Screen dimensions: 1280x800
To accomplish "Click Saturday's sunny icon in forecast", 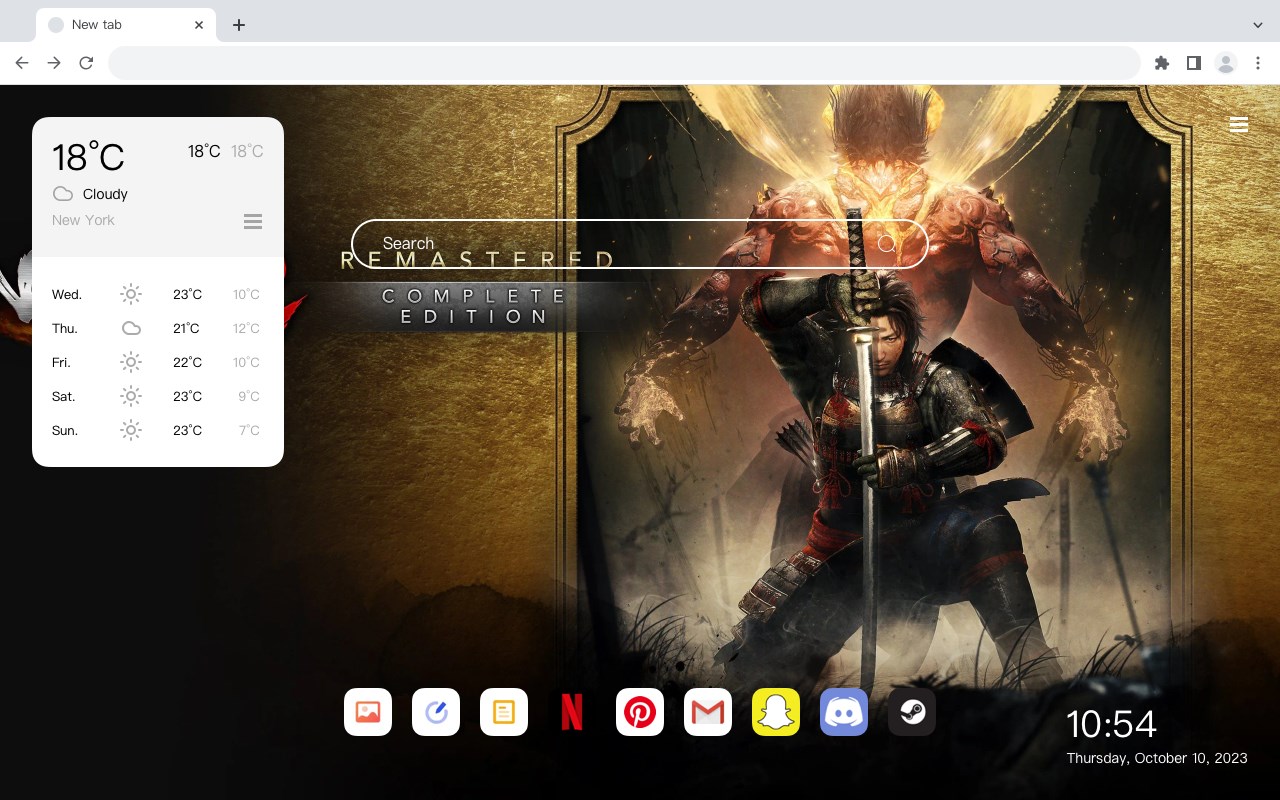I will [131, 396].
